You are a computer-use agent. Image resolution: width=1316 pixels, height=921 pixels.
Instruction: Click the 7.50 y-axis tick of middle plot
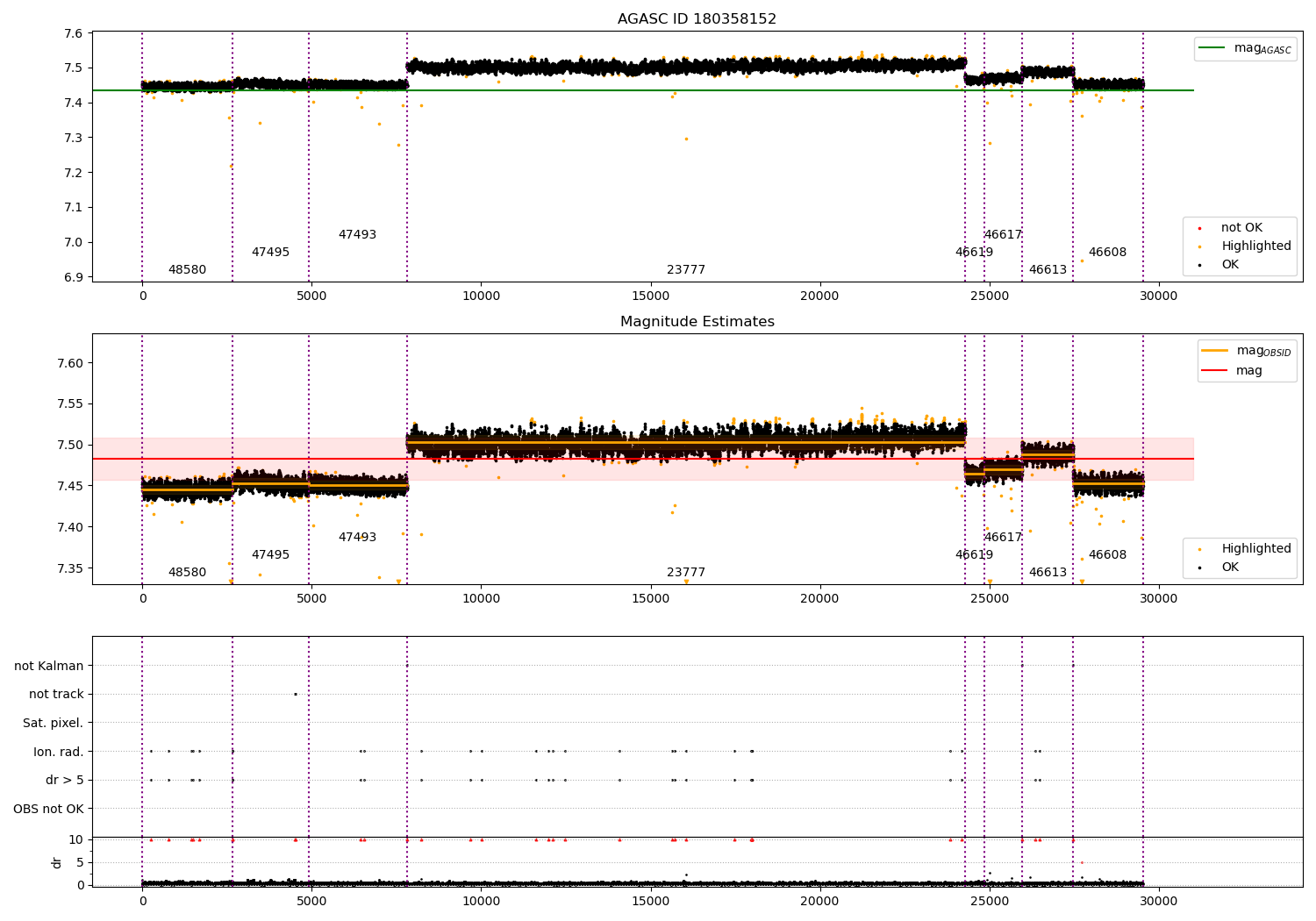[71, 446]
